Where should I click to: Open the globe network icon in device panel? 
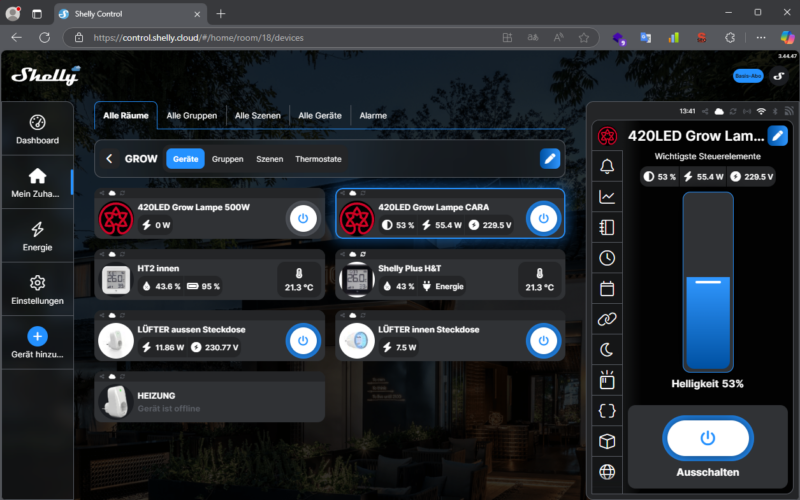606,472
